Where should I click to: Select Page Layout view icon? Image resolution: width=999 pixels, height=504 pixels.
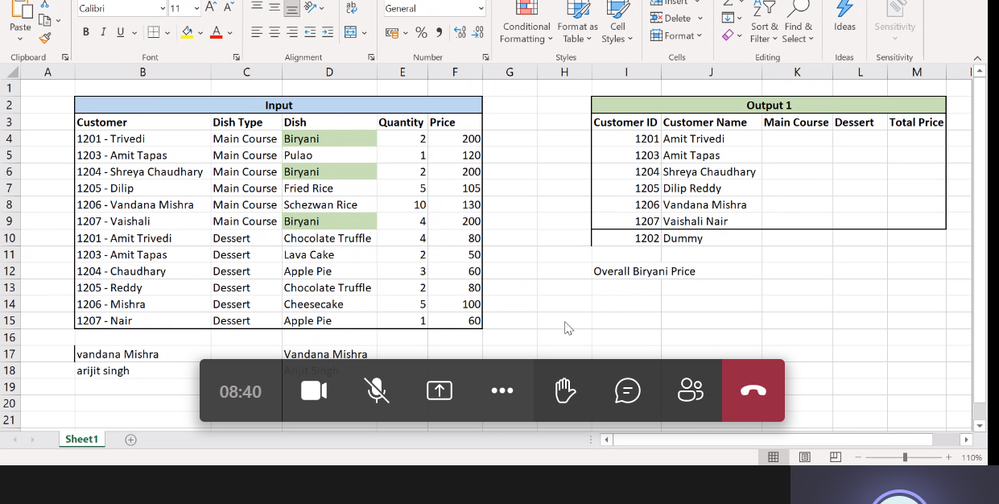coord(805,457)
